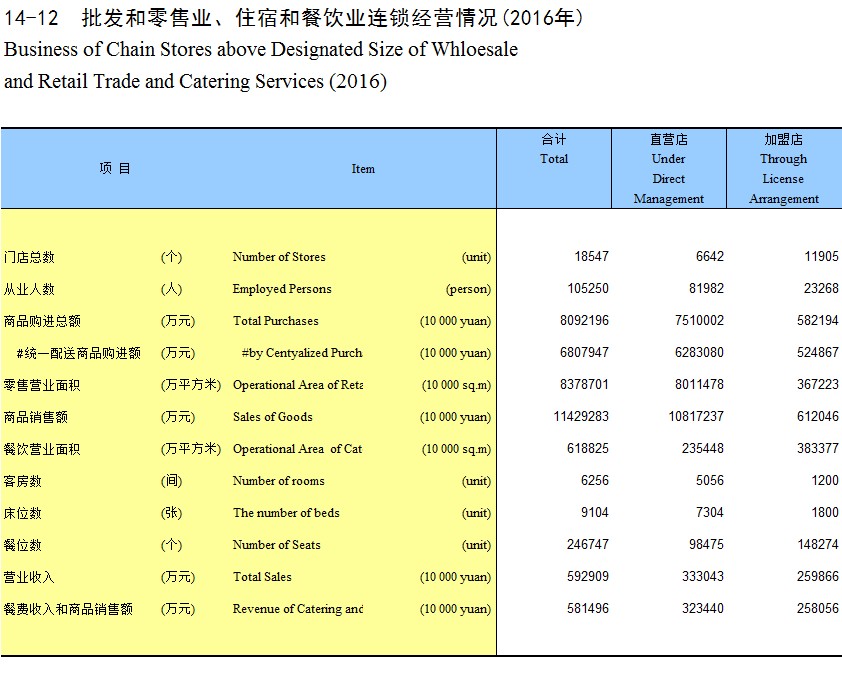Click the Item header cell

[x=363, y=169]
